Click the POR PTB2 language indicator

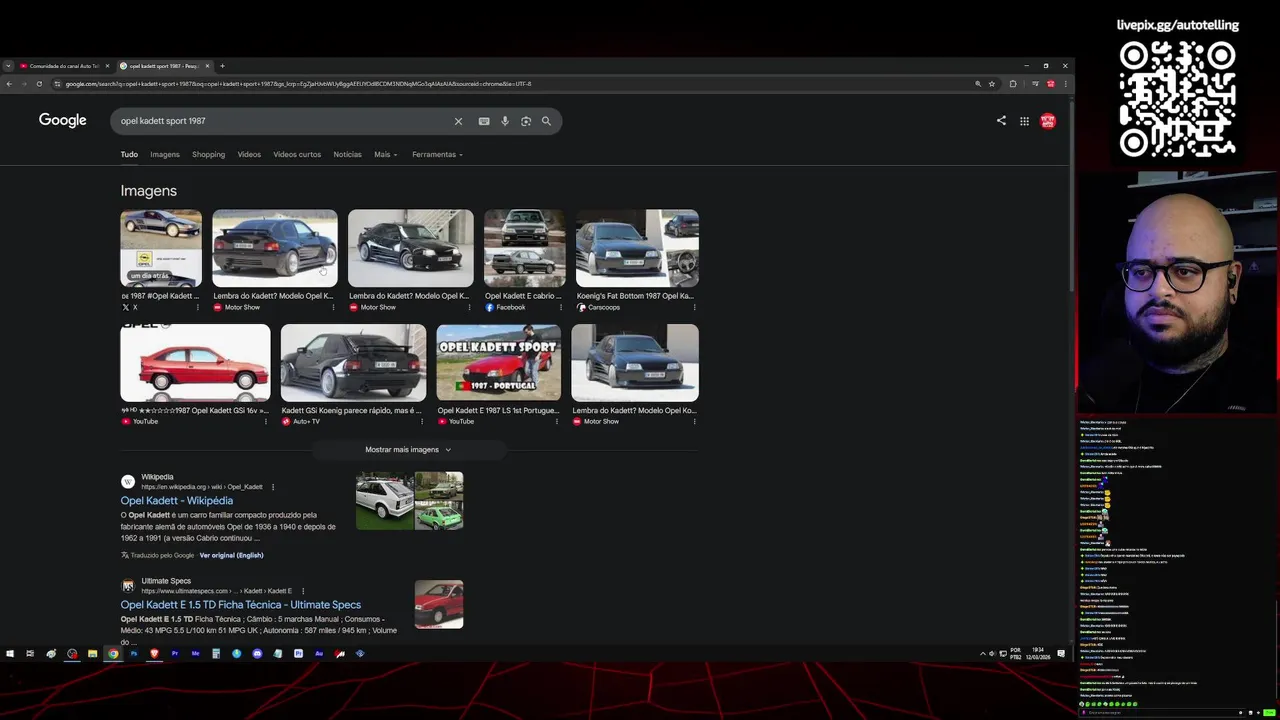coord(1016,654)
